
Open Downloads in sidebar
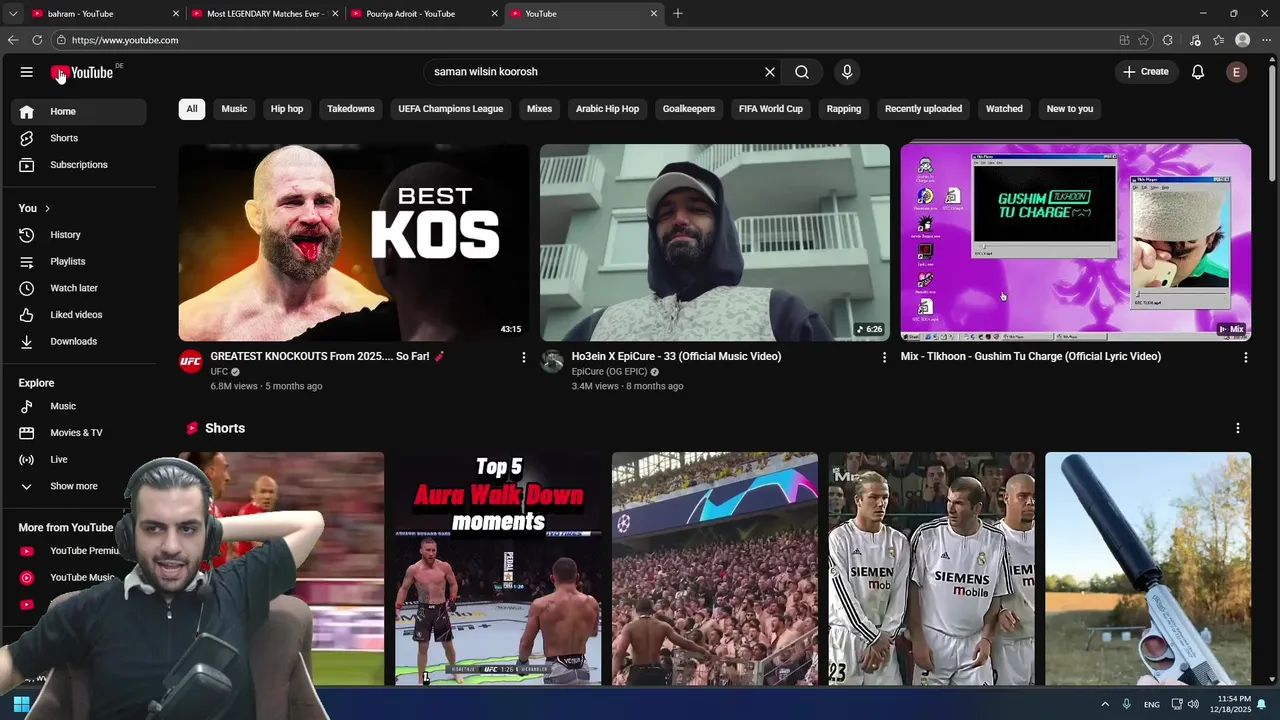[78, 341]
